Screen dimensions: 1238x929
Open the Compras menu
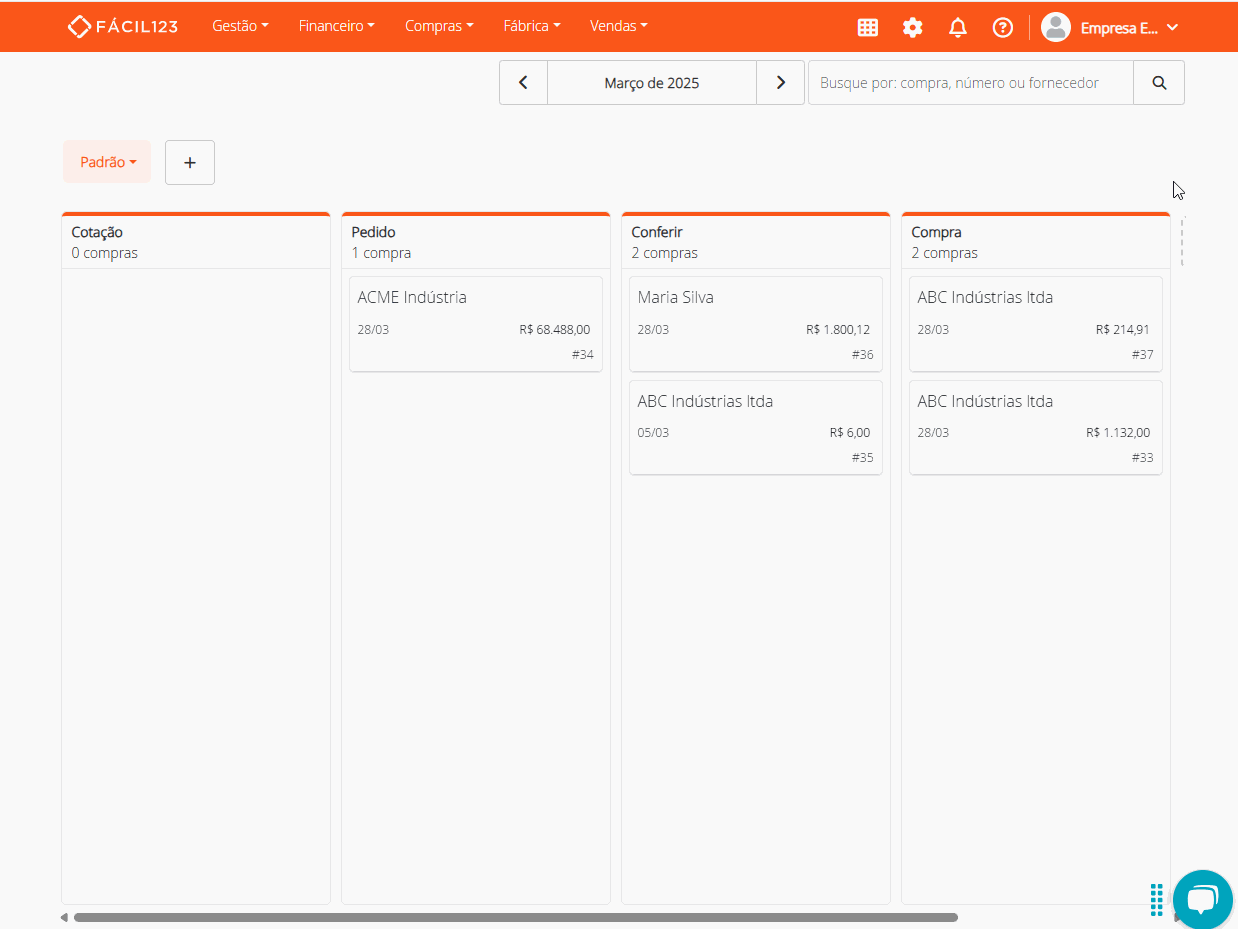pyautogui.click(x=439, y=26)
